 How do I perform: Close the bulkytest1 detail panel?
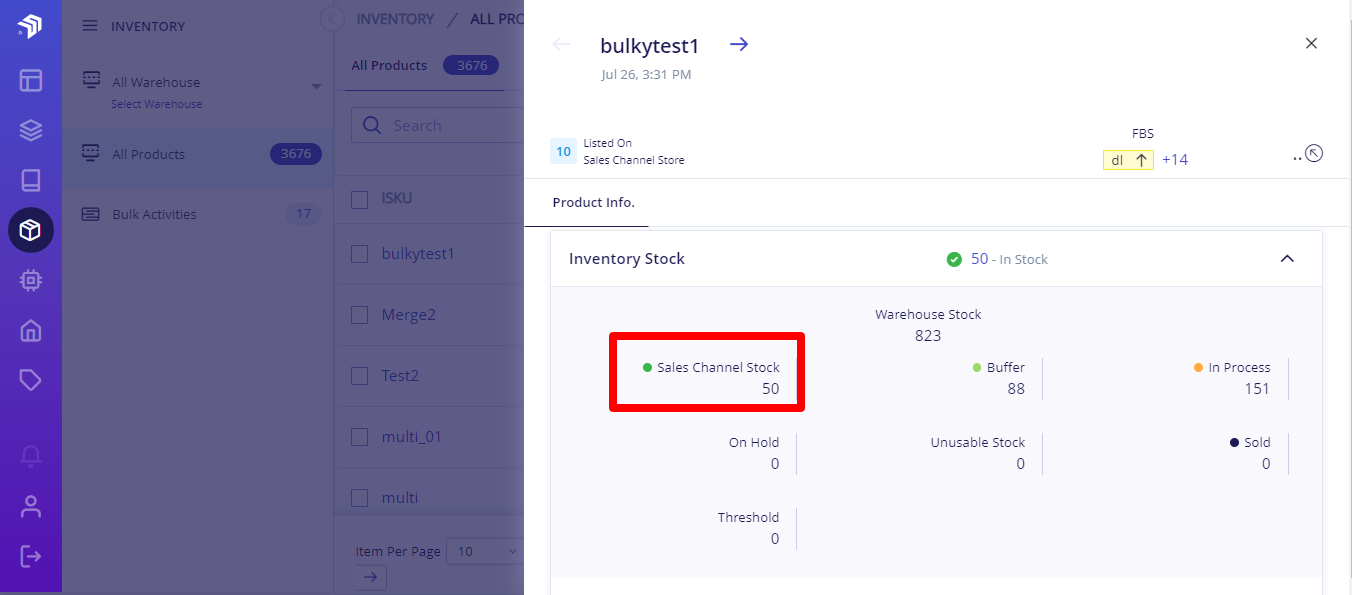1312,43
